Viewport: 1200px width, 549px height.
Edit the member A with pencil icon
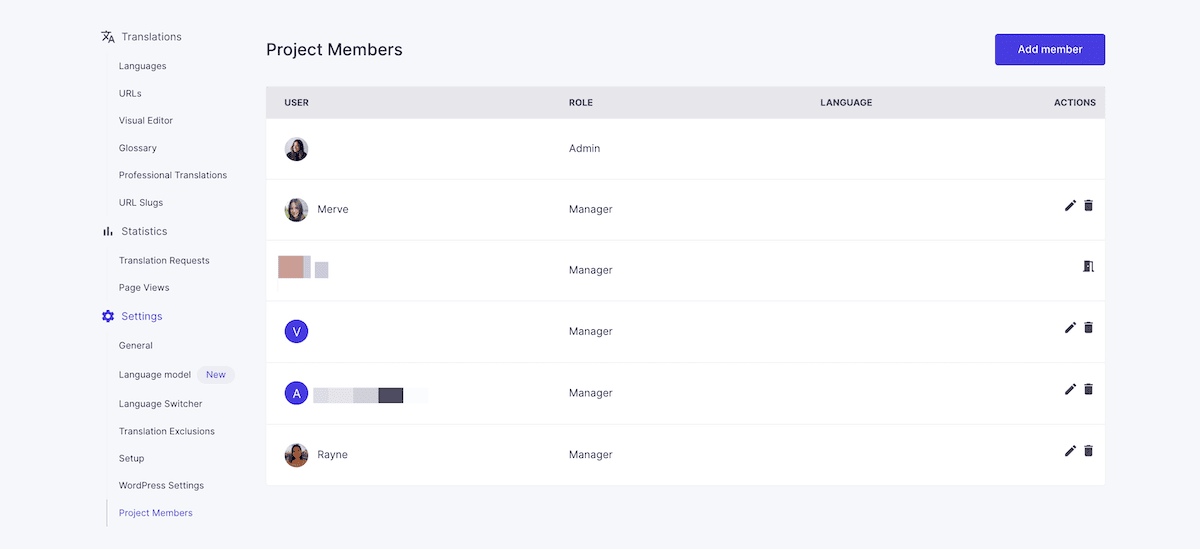[1070, 389]
